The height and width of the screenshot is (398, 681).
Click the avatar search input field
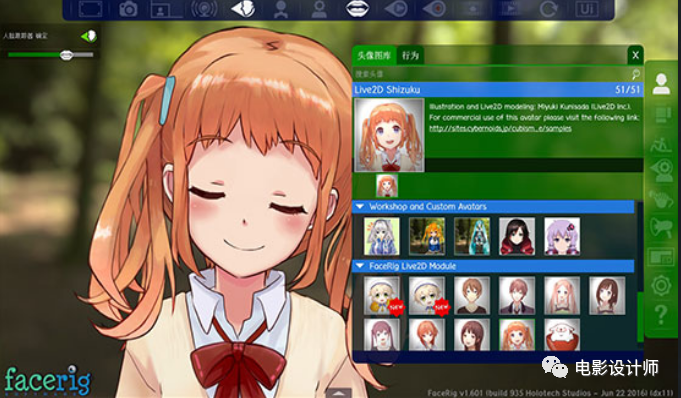pyautogui.click(x=491, y=74)
